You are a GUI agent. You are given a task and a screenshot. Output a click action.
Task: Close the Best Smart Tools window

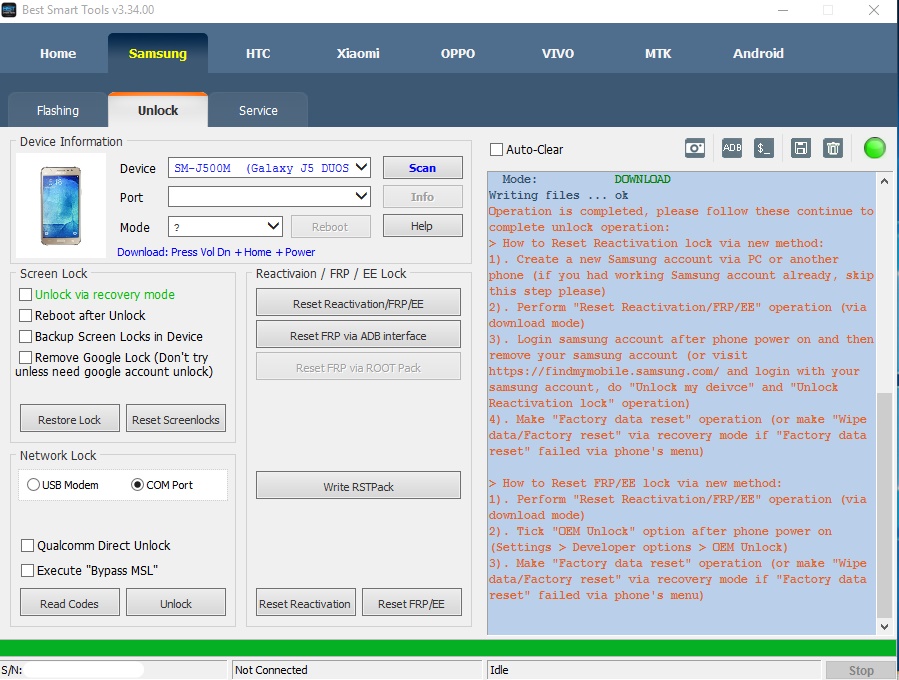874,10
